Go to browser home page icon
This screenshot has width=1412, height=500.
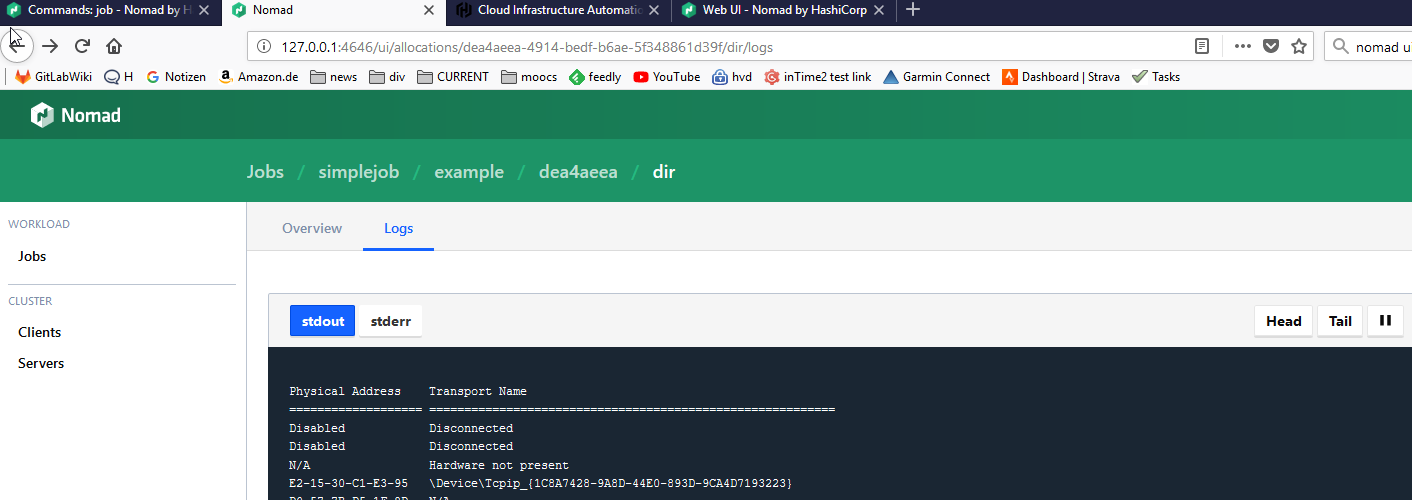tap(114, 46)
